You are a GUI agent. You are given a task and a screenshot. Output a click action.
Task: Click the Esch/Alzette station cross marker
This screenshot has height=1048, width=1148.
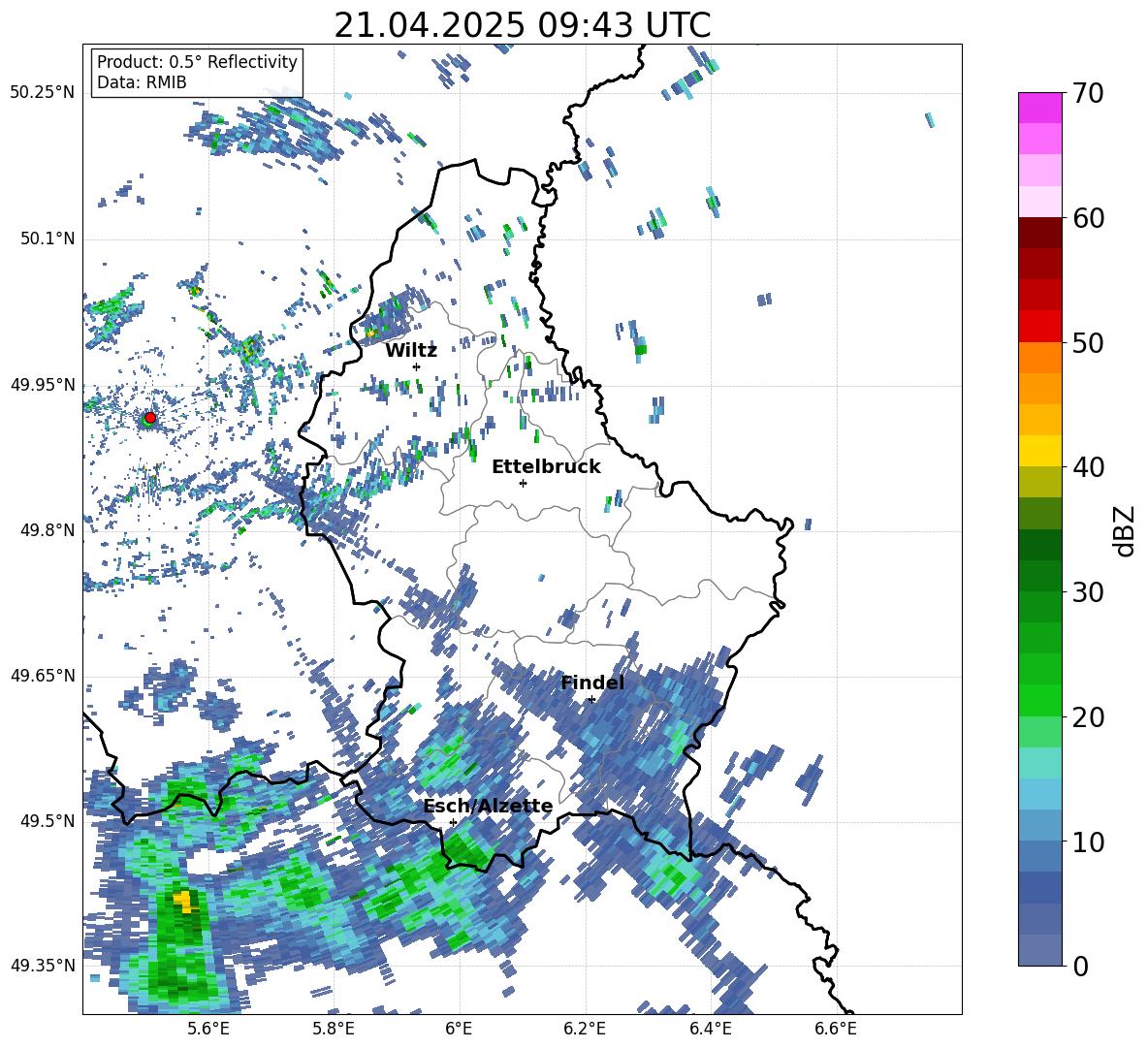(453, 822)
